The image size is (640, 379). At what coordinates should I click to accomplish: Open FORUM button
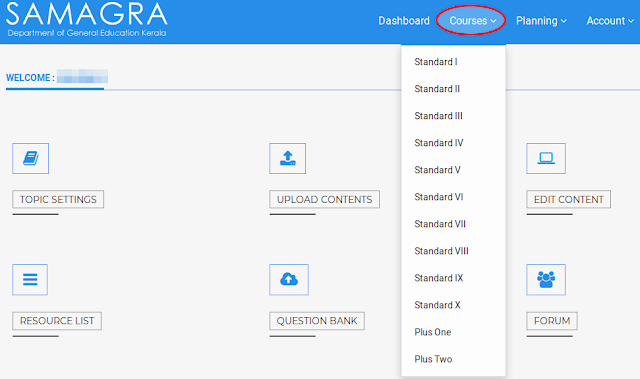552,321
